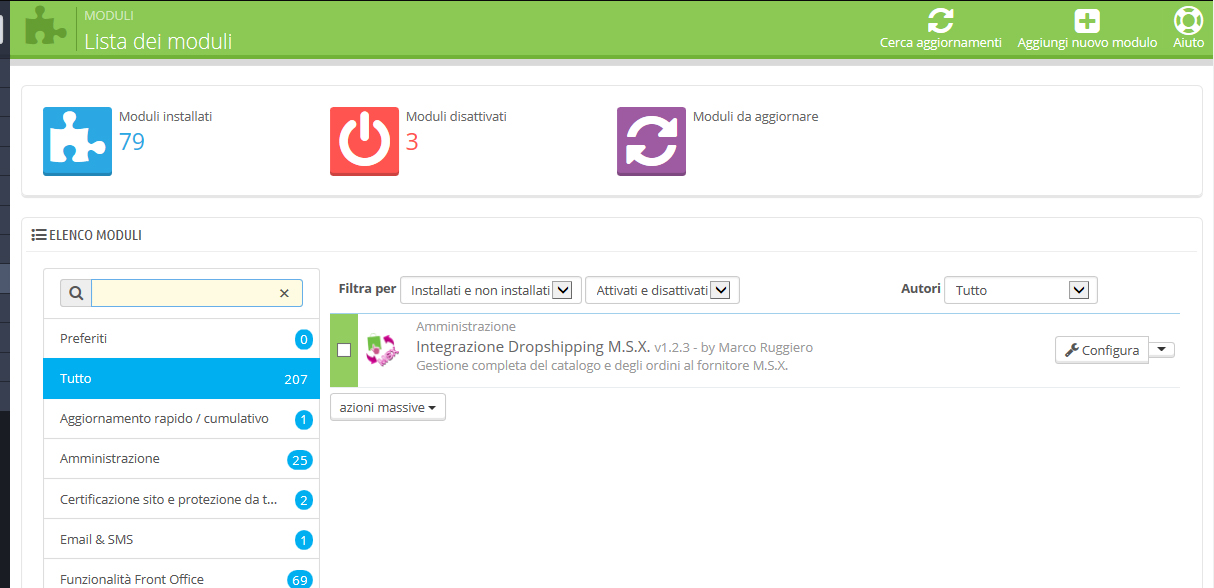Select the Tutto category
This screenshot has width=1214, height=588.
(x=181, y=378)
